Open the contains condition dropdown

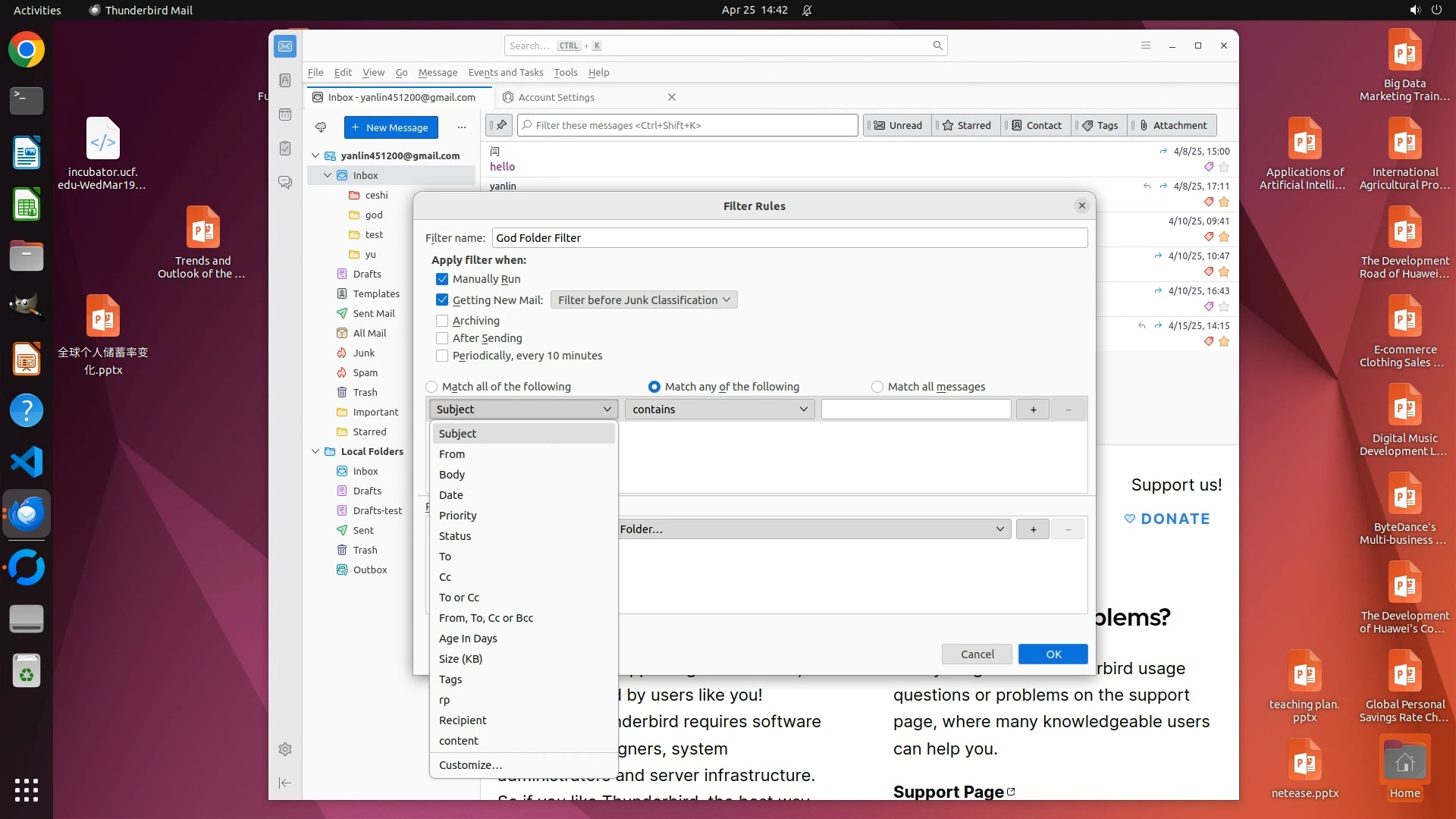pos(719,409)
